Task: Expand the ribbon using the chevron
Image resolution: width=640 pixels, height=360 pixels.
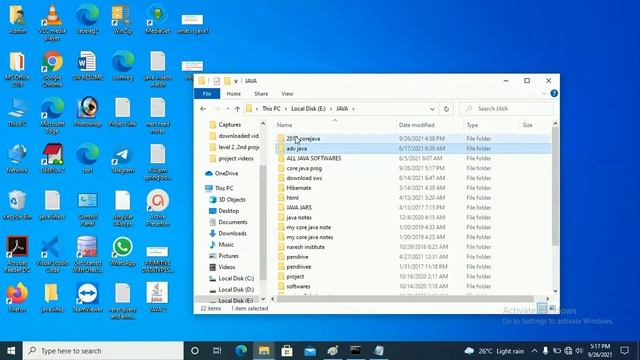Action: tap(544, 93)
